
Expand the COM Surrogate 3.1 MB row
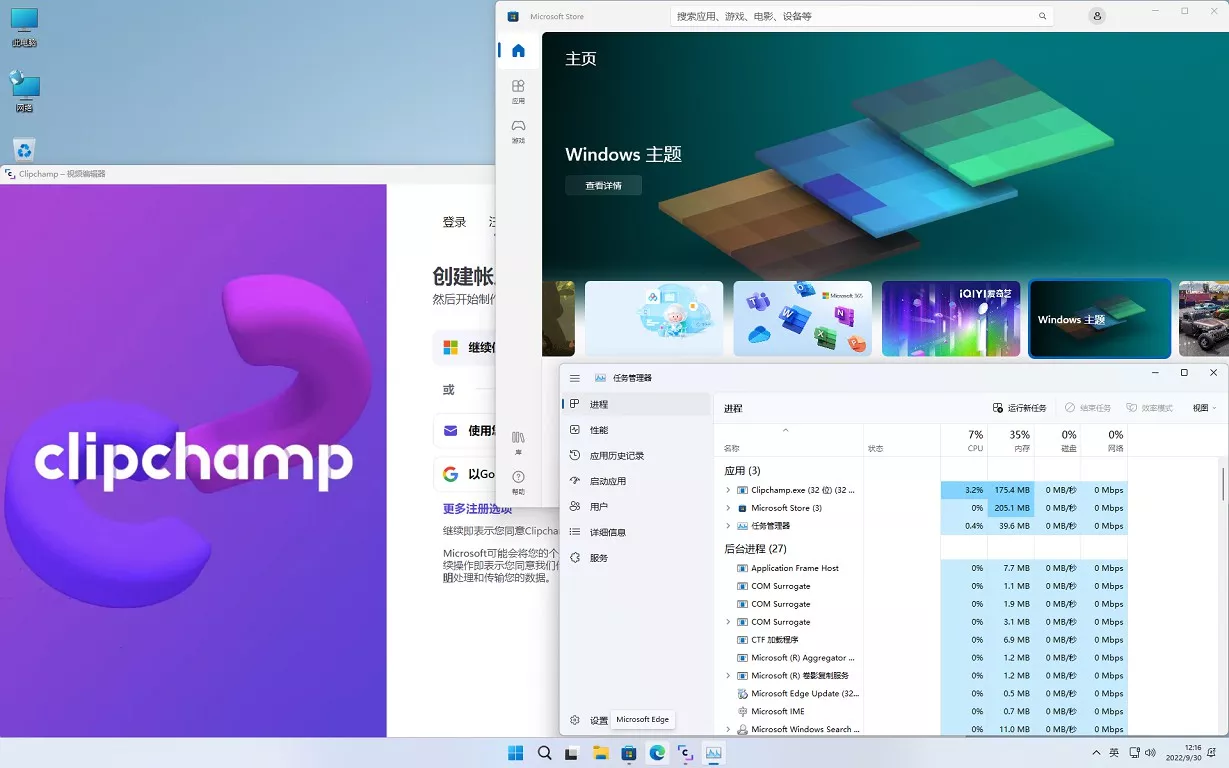click(x=728, y=622)
